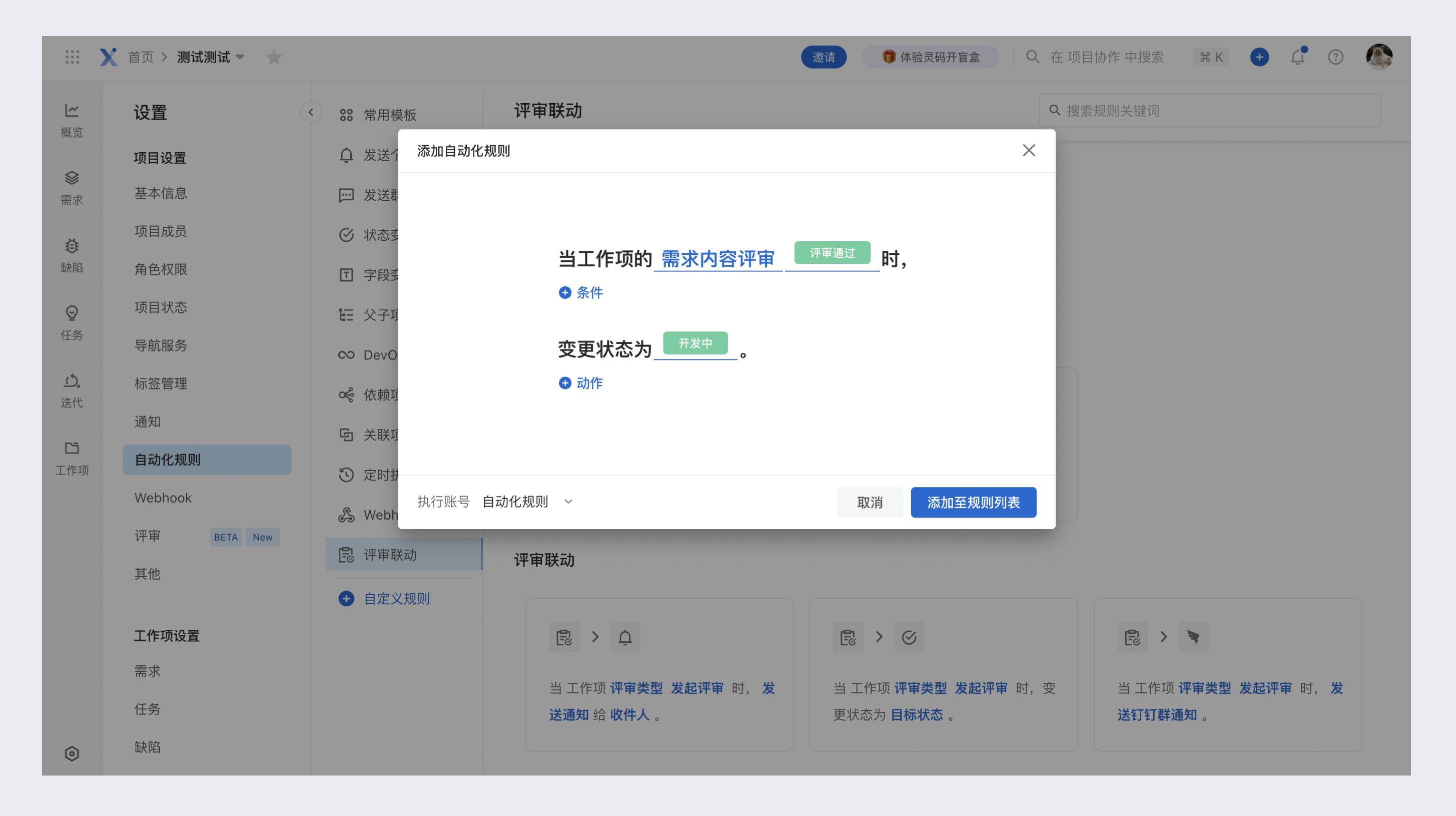The image size is (1456, 816).
Task: Select the DevOps infinity rule category
Action: 346,354
